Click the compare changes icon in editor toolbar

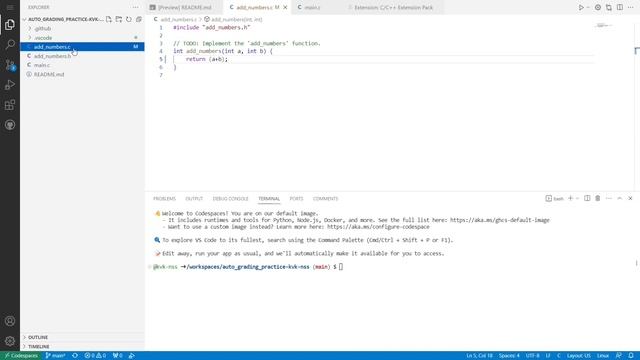click(609, 7)
